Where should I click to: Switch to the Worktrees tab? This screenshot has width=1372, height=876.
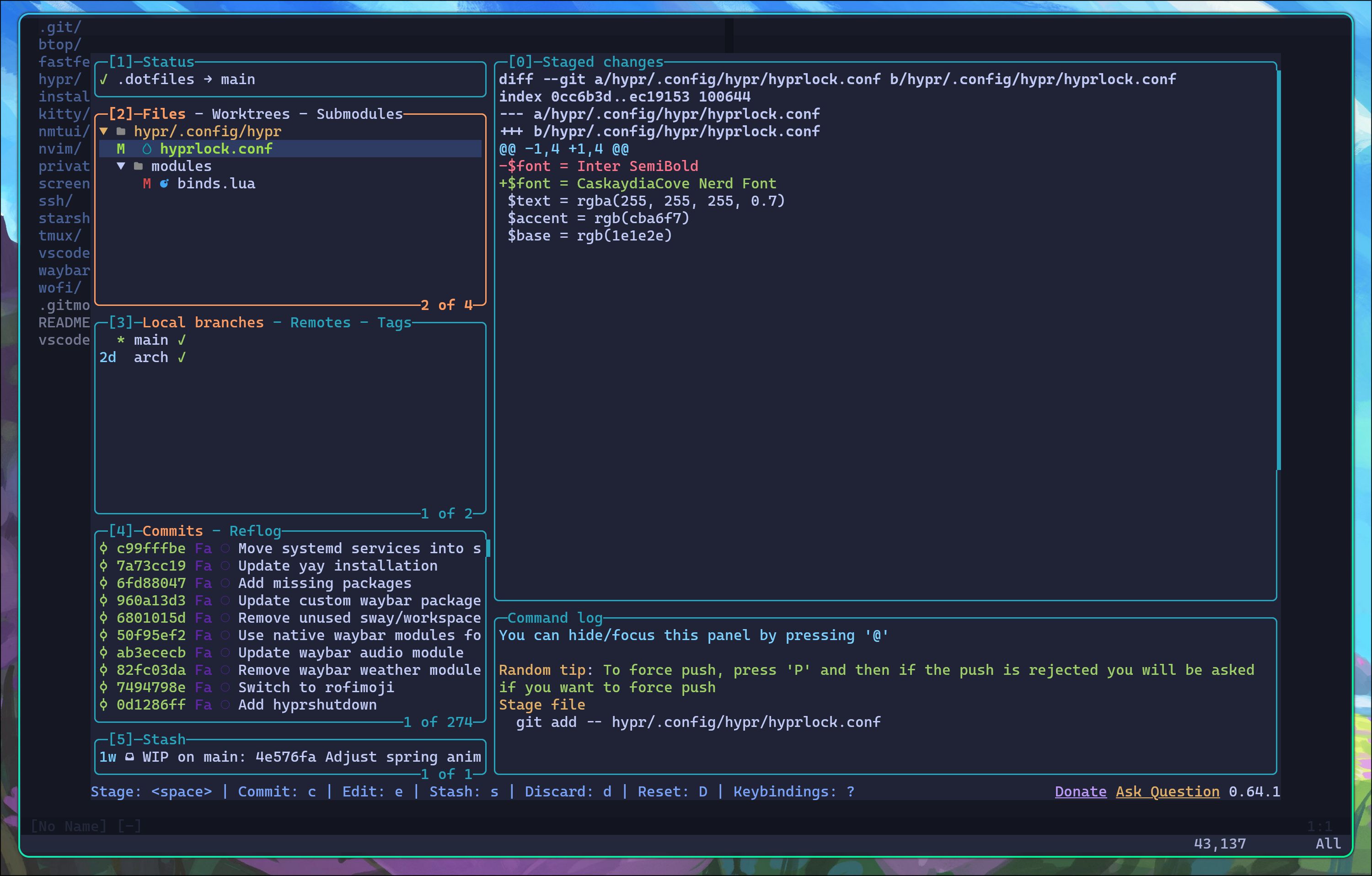251,114
